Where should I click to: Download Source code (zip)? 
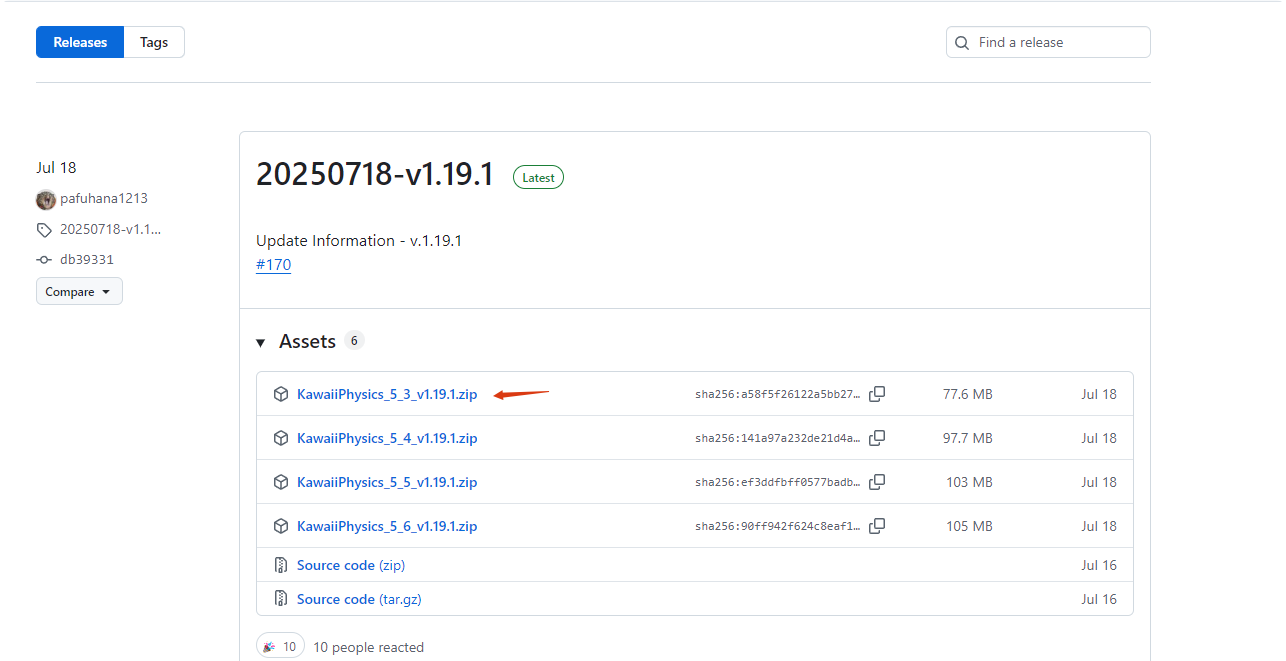[x=351, y=565]
